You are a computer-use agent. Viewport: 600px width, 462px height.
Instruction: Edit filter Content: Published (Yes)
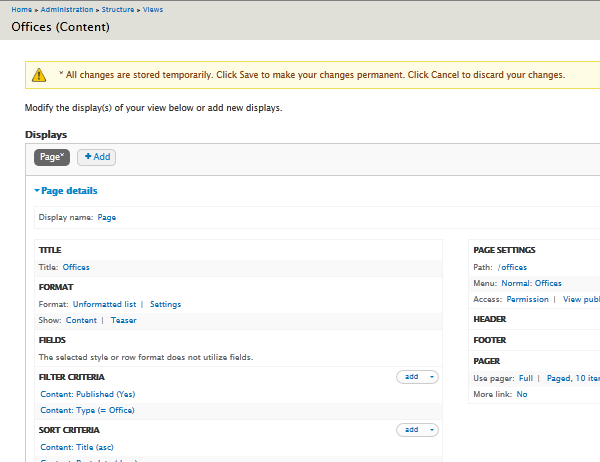[88, 394]
